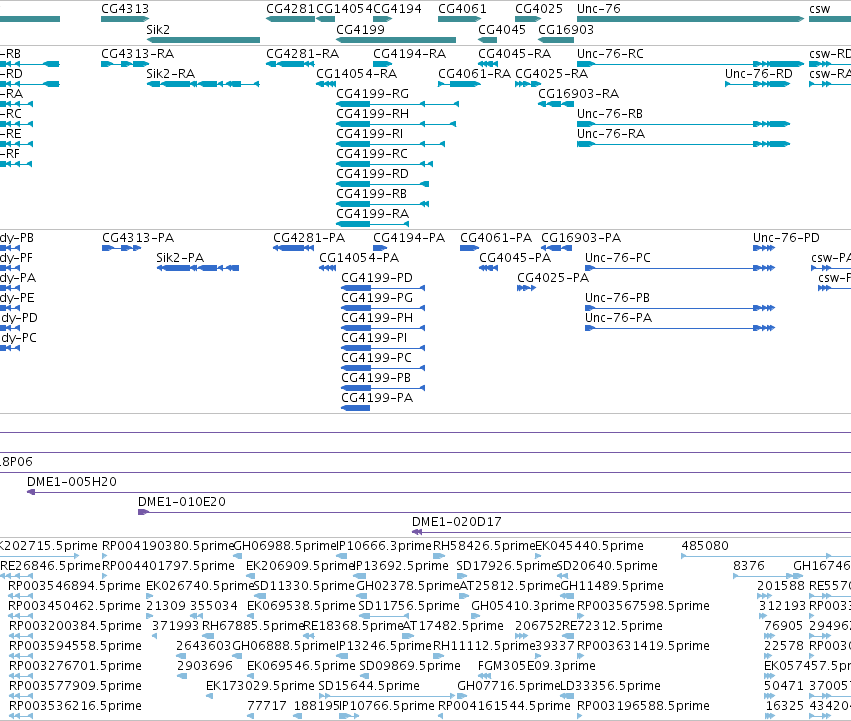851x721 pixels.
Task: Select the Unc-76 gene bar
Action: [x=690, y=19]
